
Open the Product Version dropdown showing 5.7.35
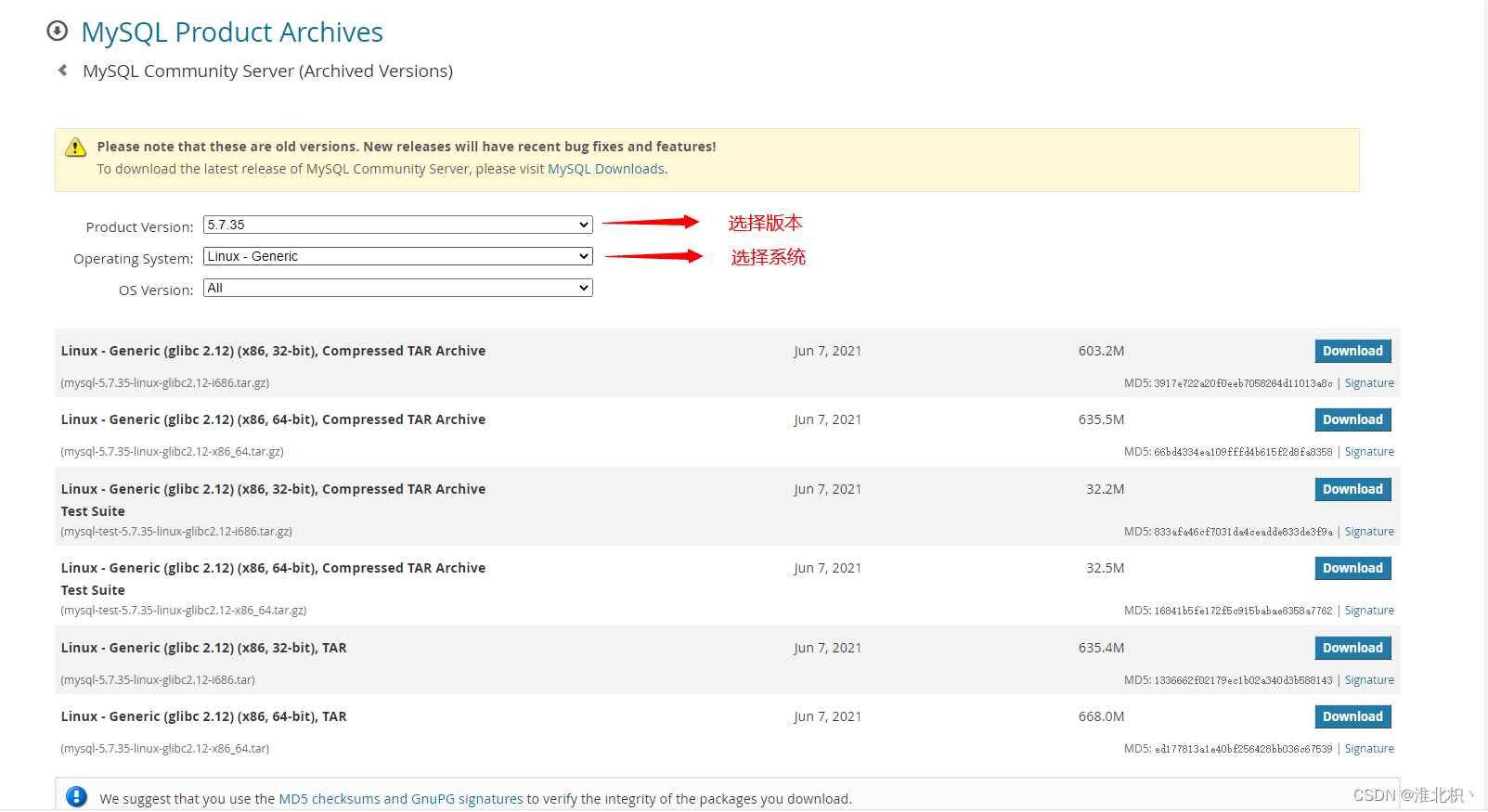[397, 225]
